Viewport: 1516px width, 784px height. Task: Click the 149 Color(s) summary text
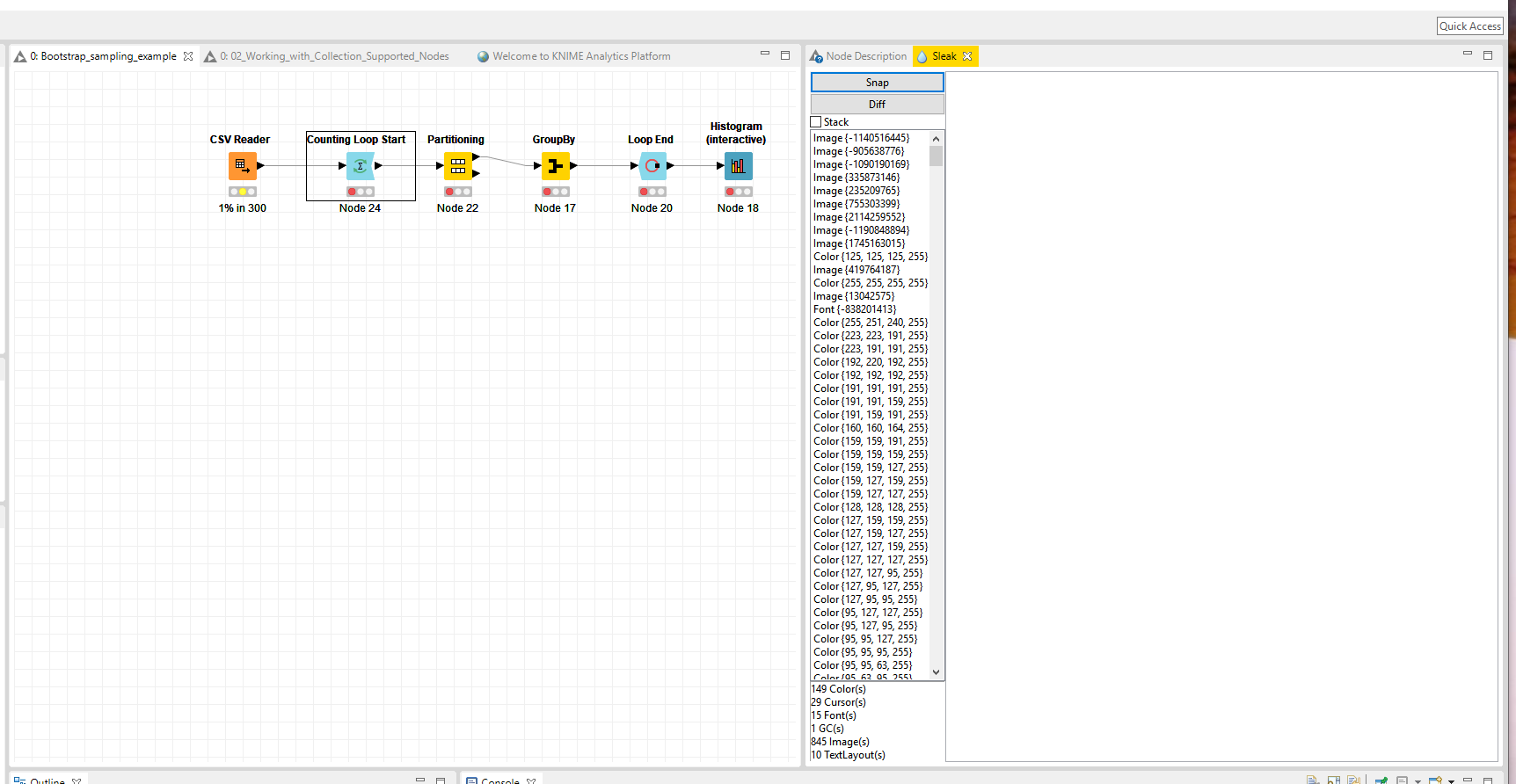pyautogui.click(x=838, y=689)
